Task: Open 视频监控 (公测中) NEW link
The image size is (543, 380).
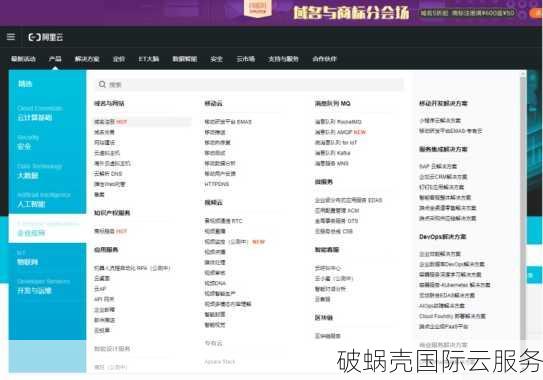Action: [x=235, y=241]
